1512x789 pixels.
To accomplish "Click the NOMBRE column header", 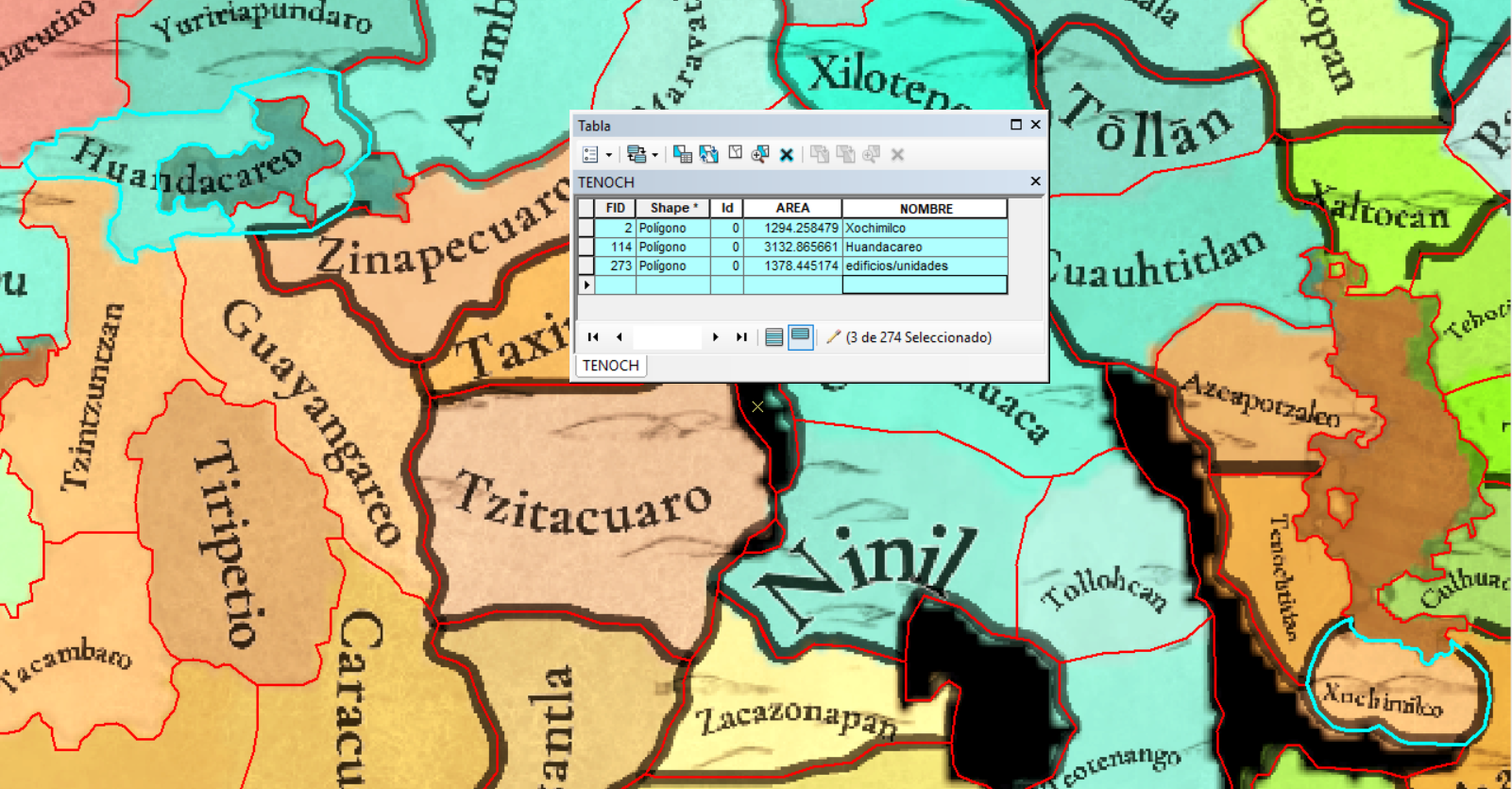I will pyautogui.click(x=925, y=208).
